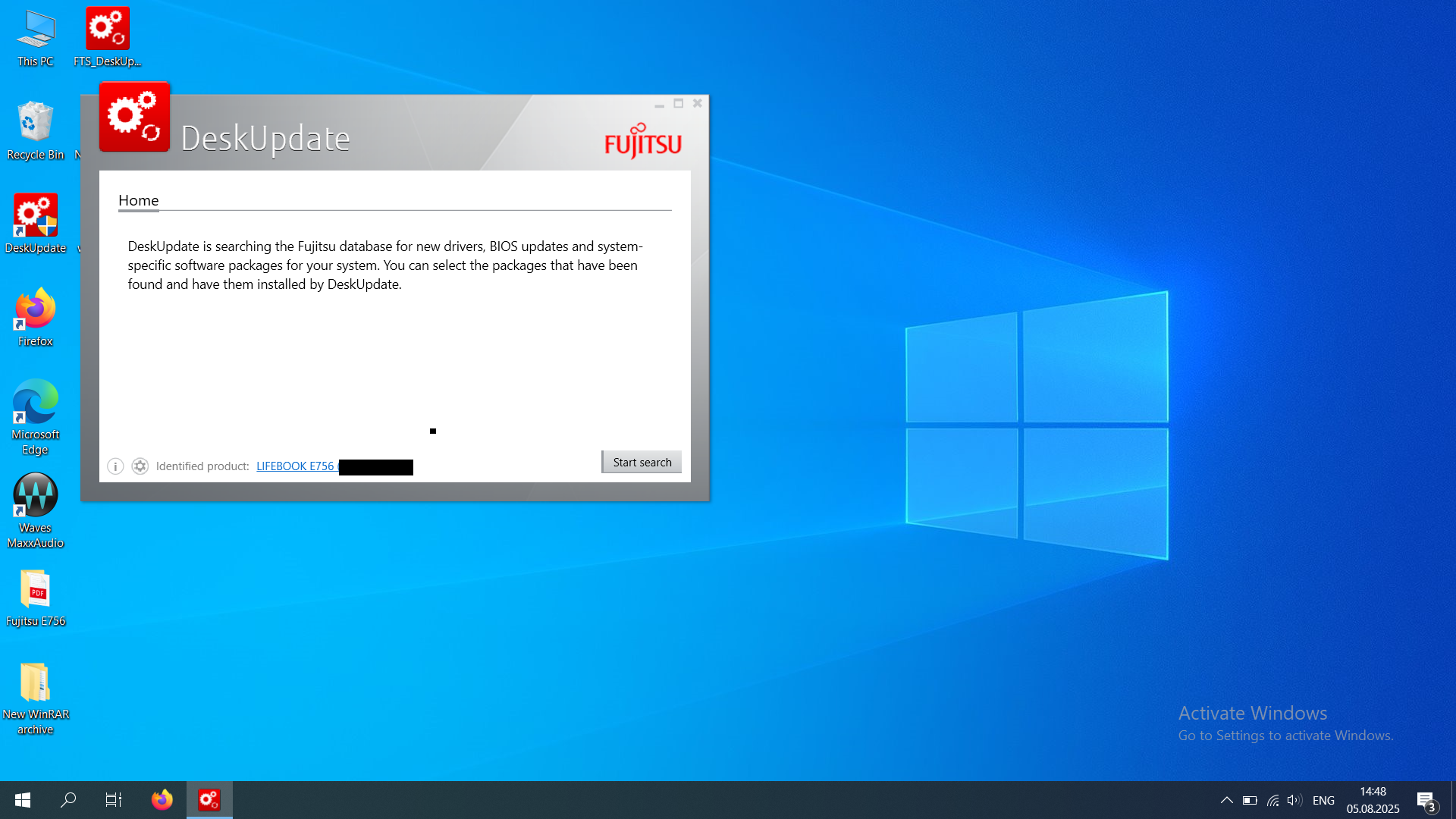
Task: Close the DeskUpdate window
Action: [698, 104]
